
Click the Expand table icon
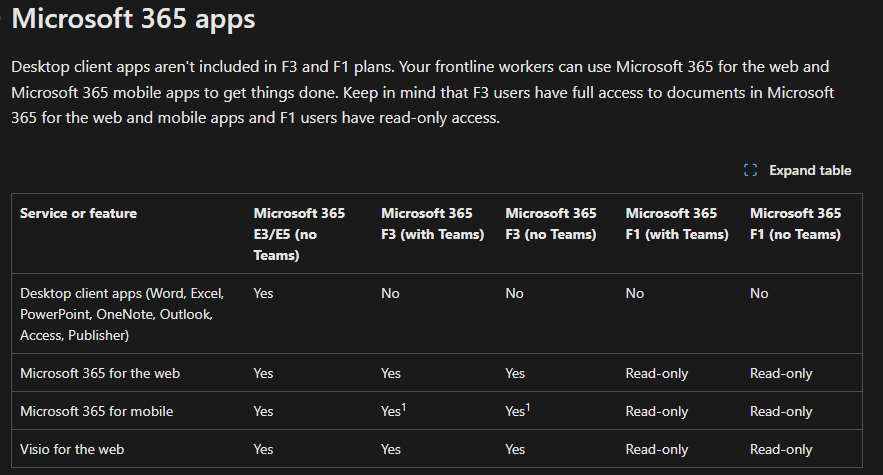pos(750,170)
